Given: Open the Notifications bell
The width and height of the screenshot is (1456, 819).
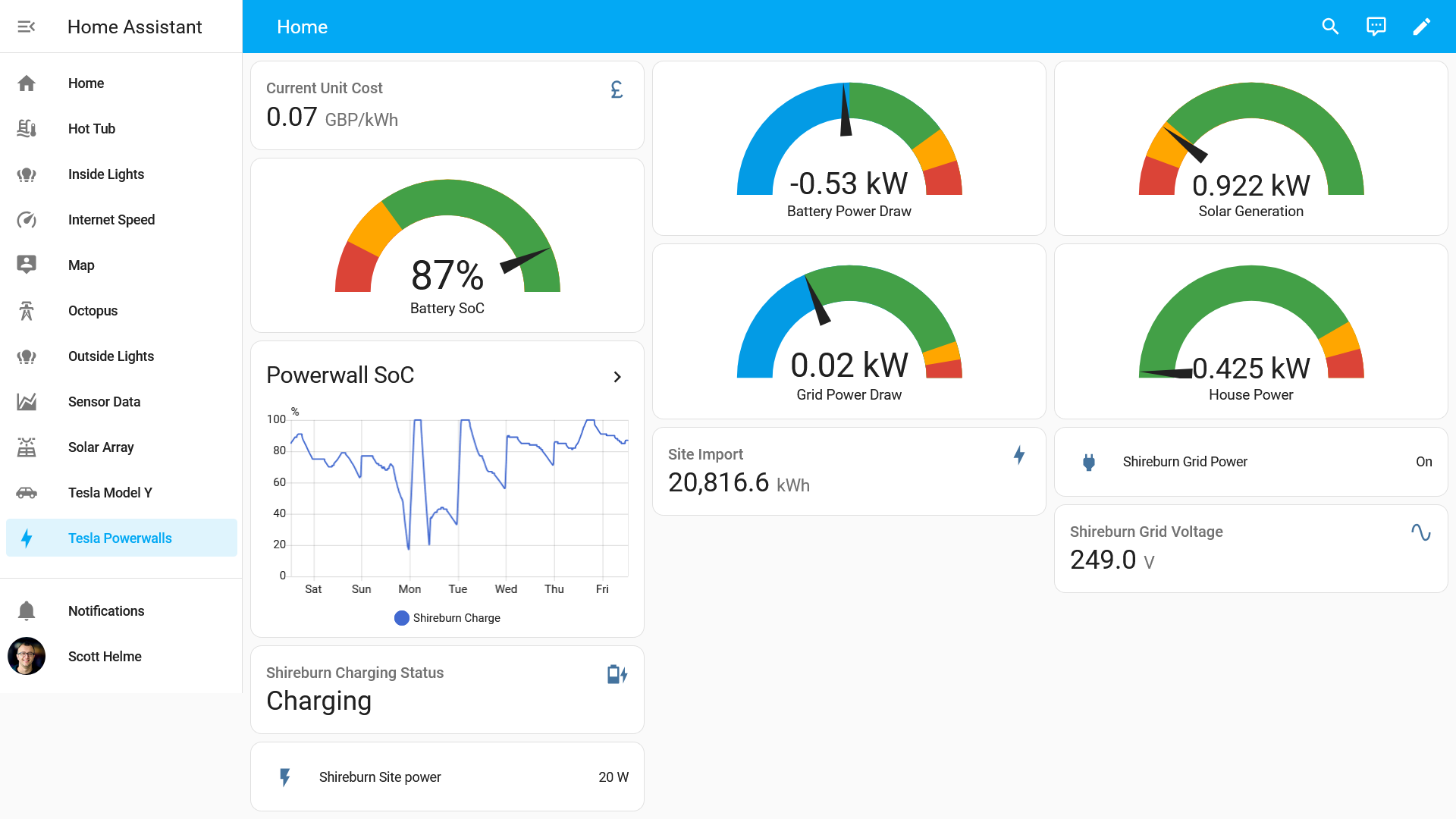Looking at the screenshot, I should 27,611.
